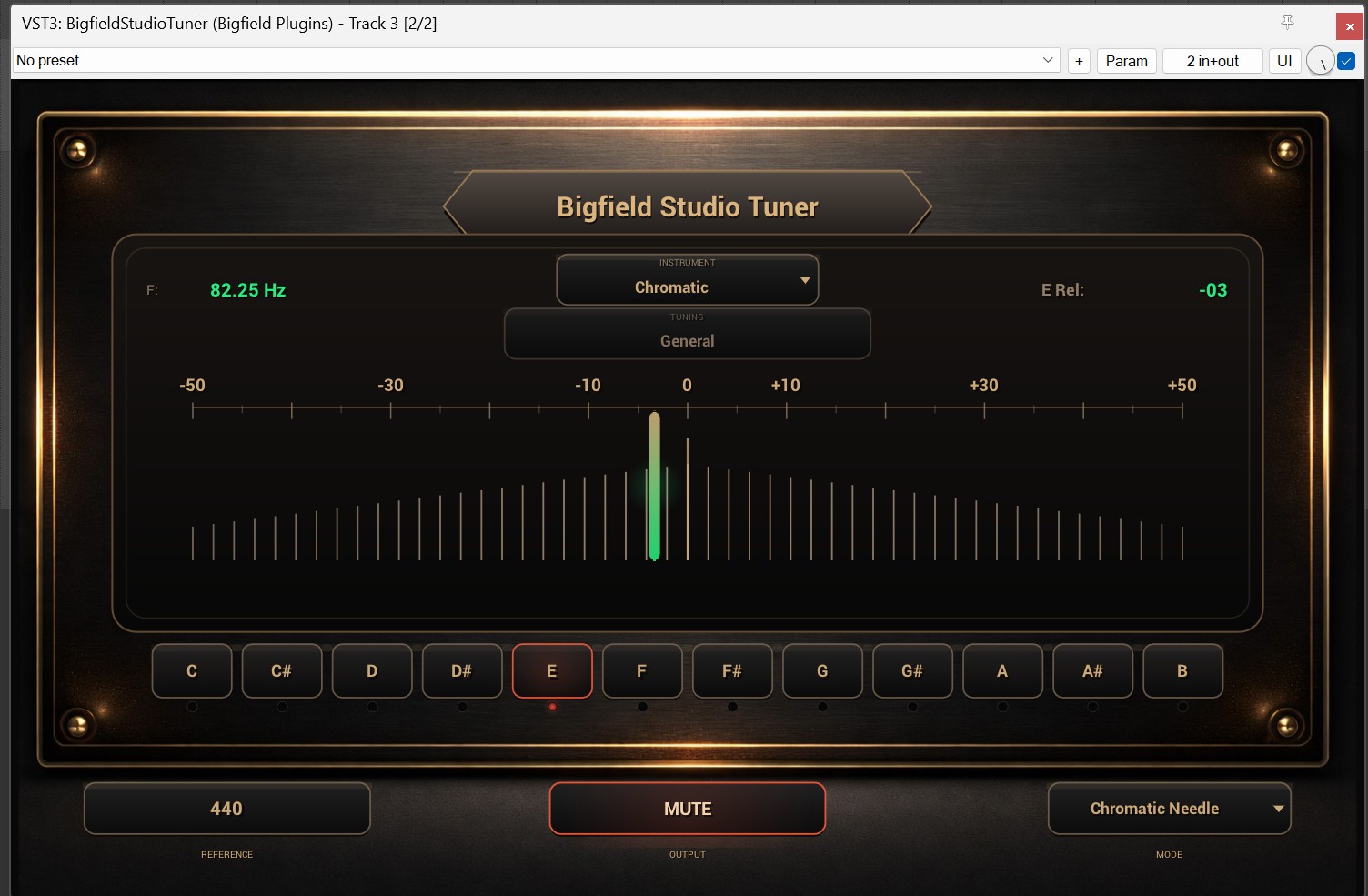Click the REFERENCE label
This screenshot has width=1368, height=896.
coord(227,855)
